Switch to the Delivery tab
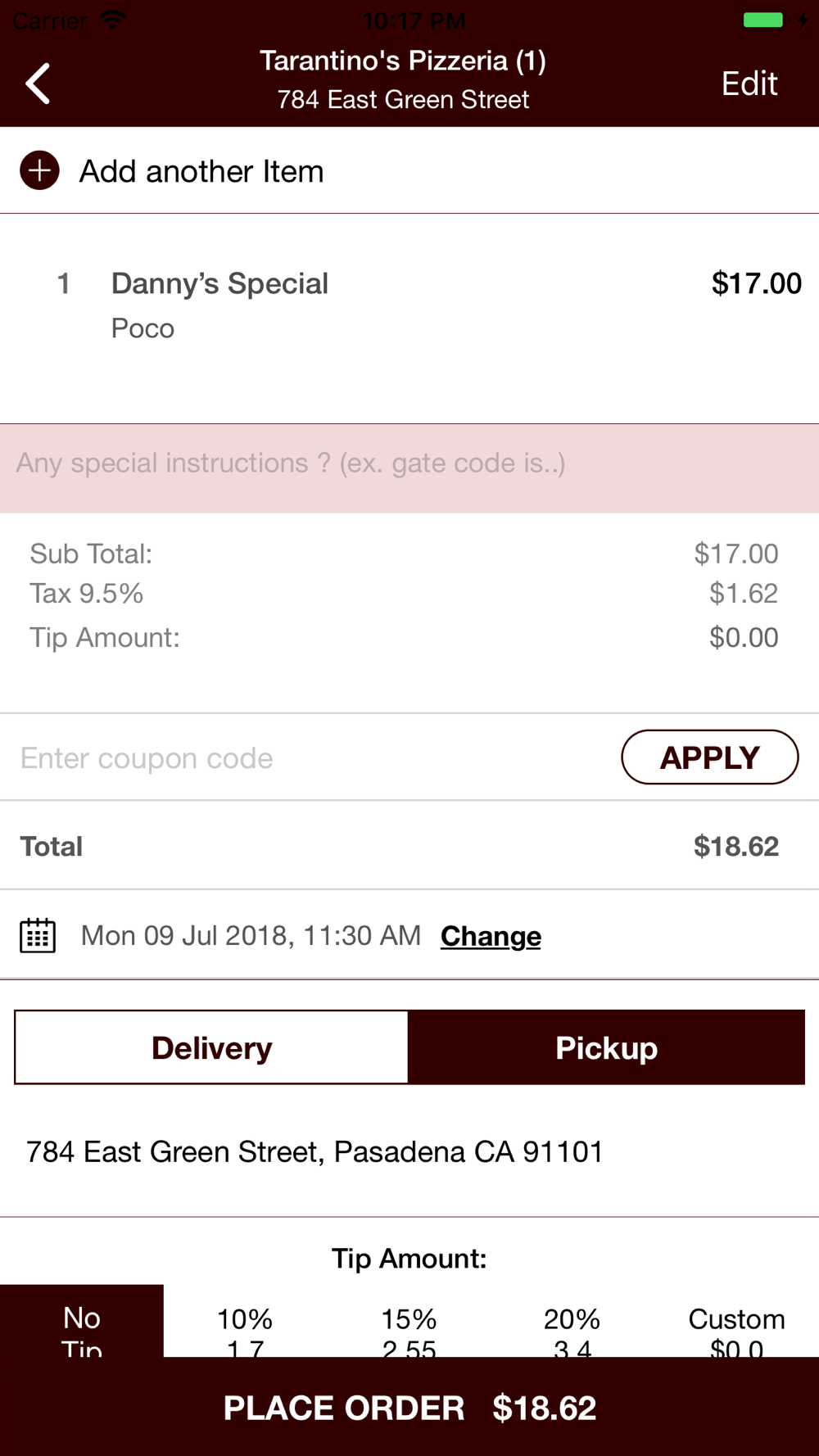Viewport: 819px width, 1456px height. point(211,1047)
